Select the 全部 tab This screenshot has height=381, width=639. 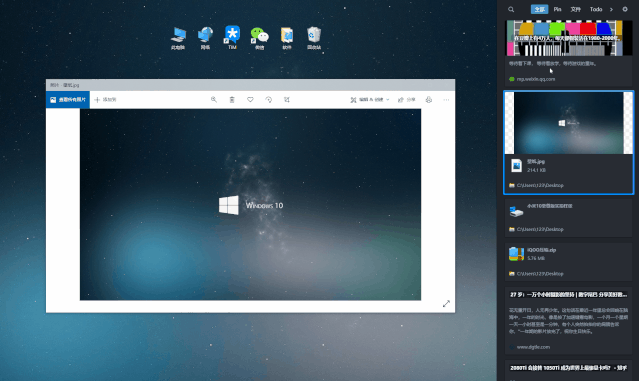tap(539, 9)
